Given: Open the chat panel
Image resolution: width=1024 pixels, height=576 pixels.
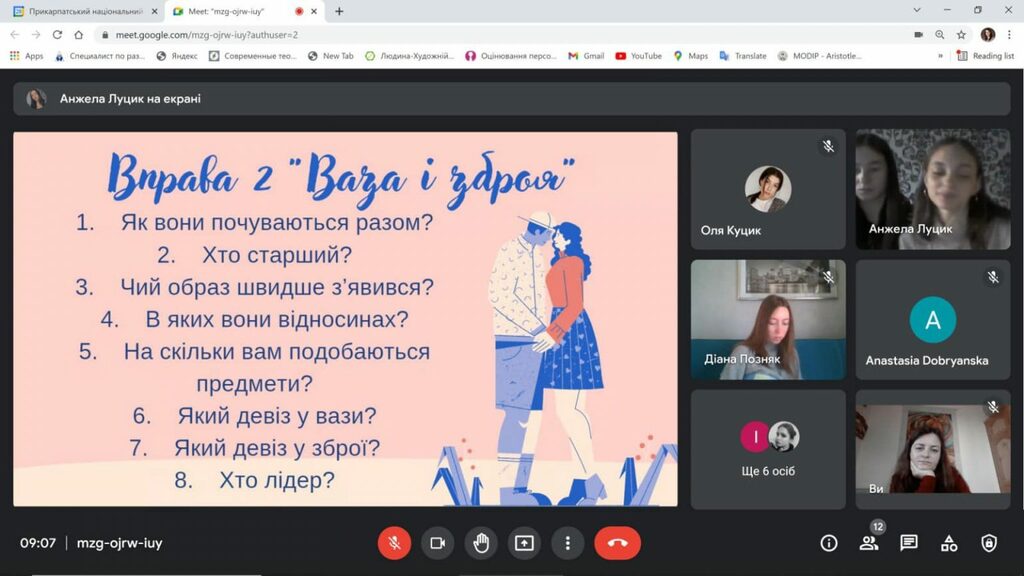Looking at the screenshot, I should 908,543.
